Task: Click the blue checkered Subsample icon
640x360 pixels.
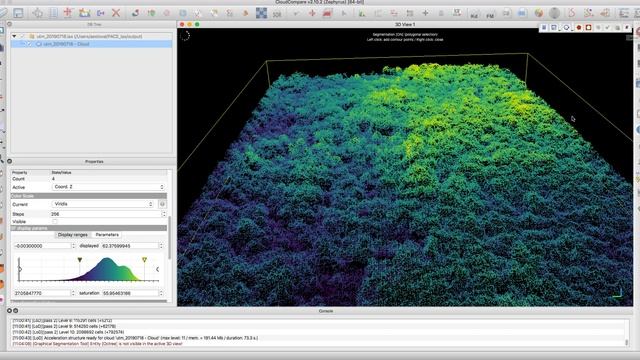Action: [x=261, y=13]
